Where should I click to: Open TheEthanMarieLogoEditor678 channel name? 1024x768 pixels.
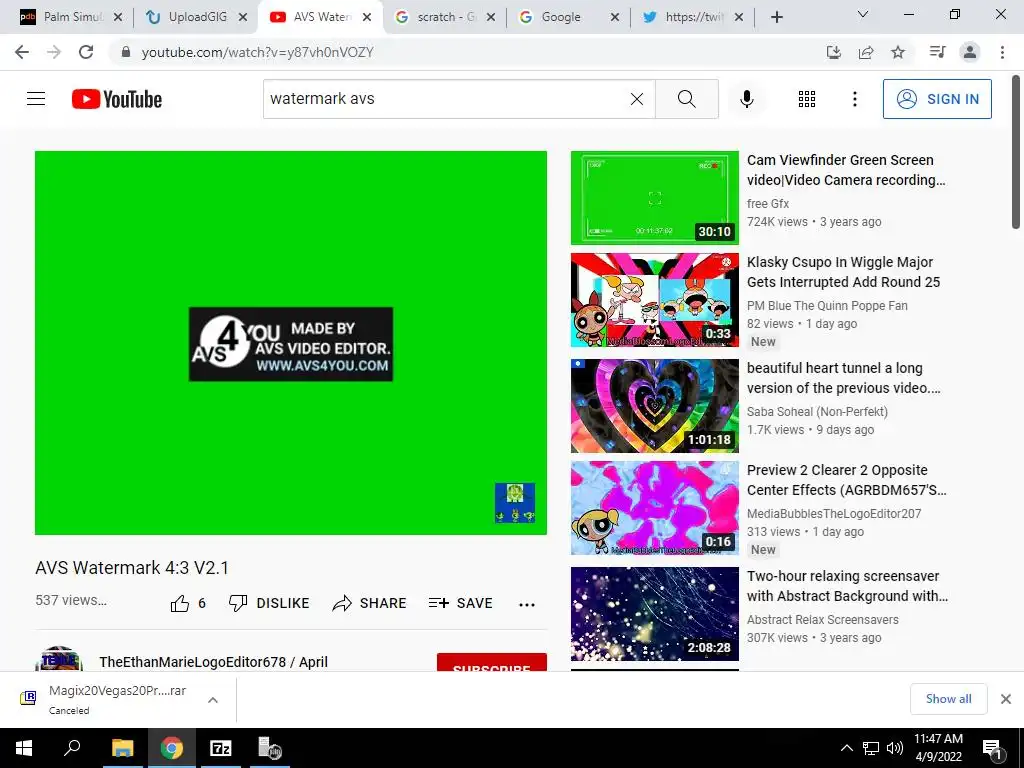point(214,662)
